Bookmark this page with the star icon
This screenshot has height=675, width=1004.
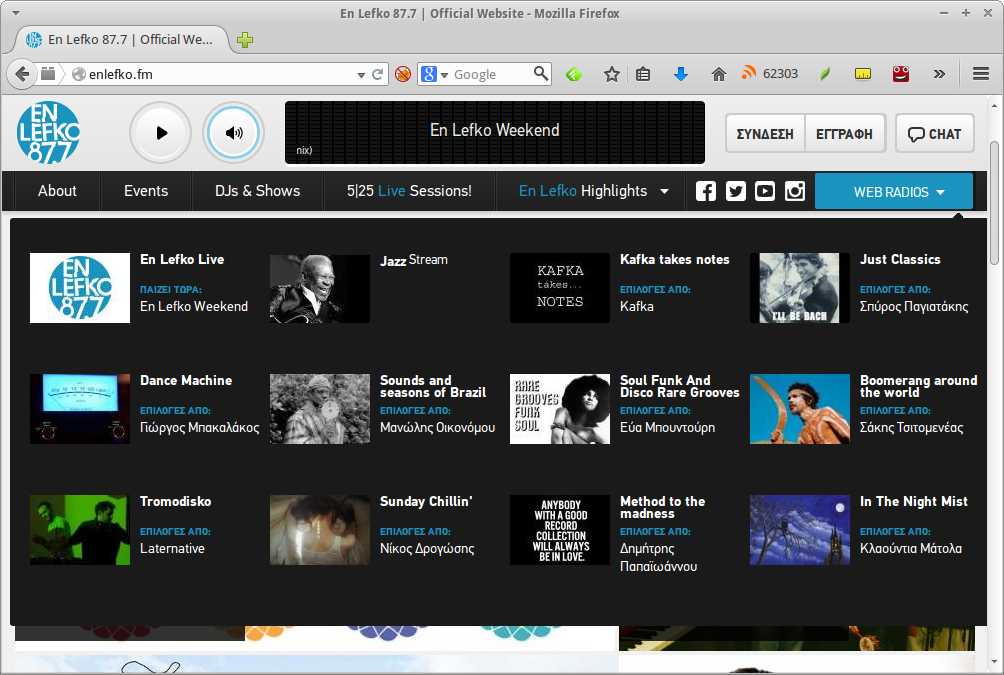pyautogui.click(x=611, y=74)
